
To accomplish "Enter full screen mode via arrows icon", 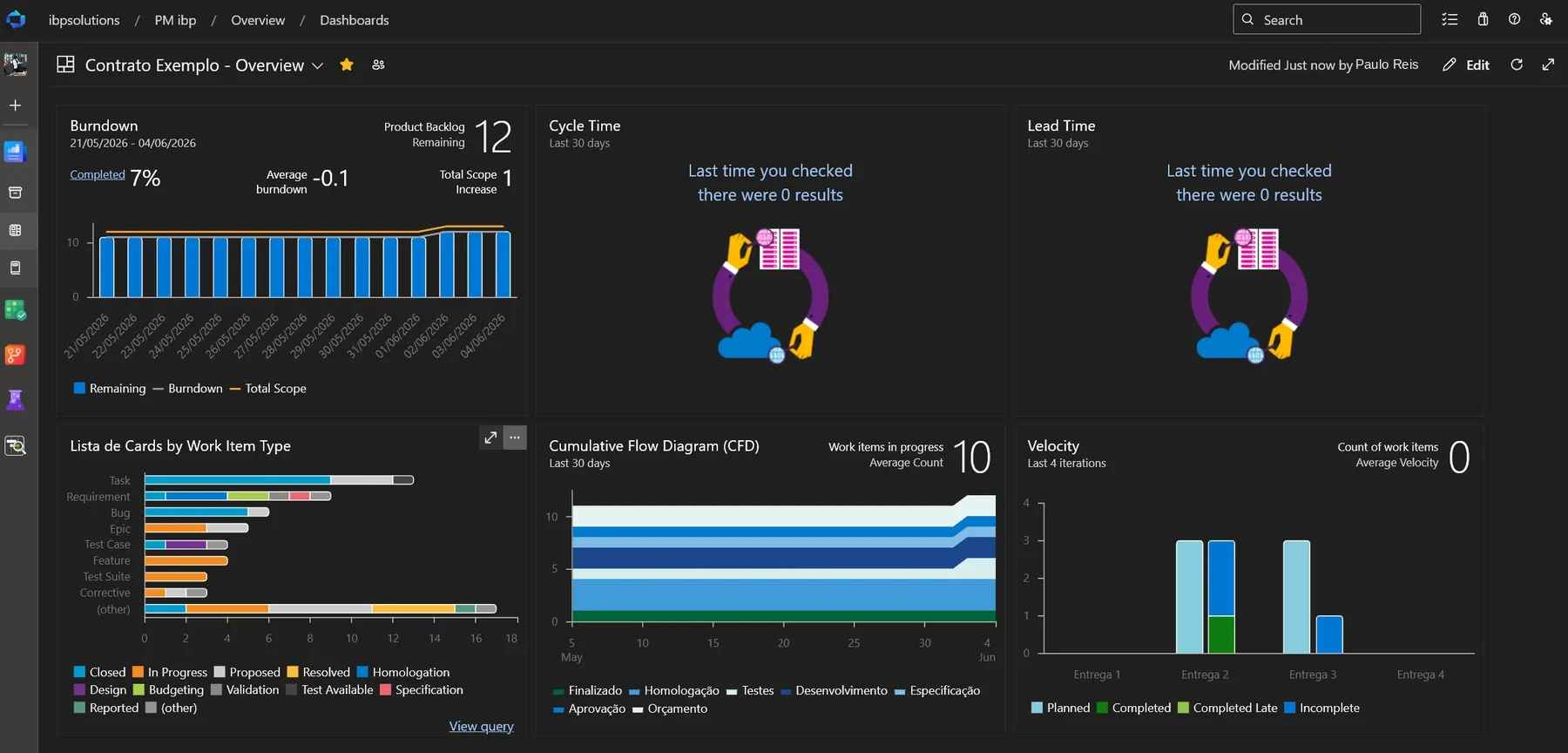I will click(x=1548, y=64).
